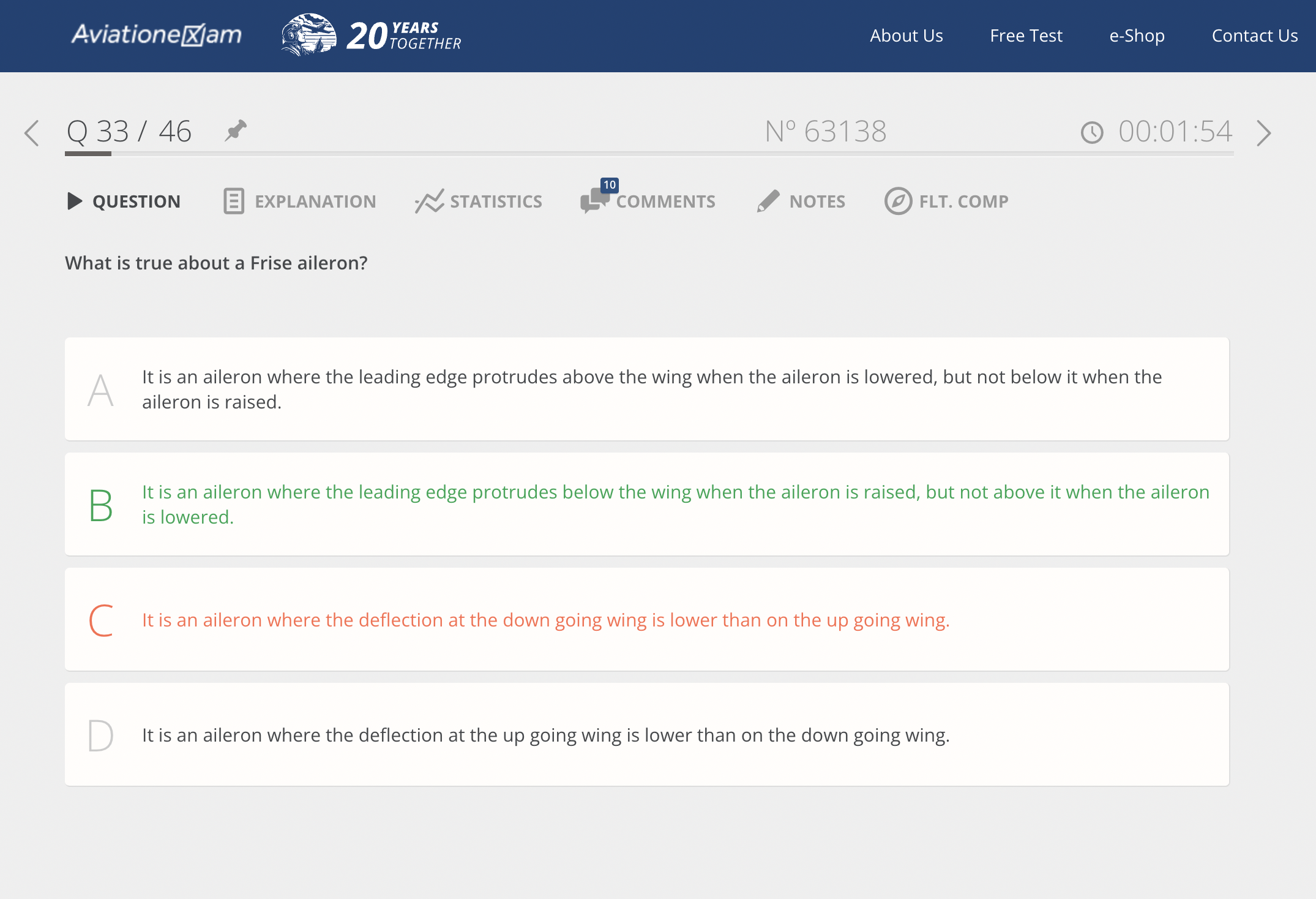Open explanation document icon
Image resolution: width=1316 pixels, height=899 pixels.
click(x=234, y=201)
